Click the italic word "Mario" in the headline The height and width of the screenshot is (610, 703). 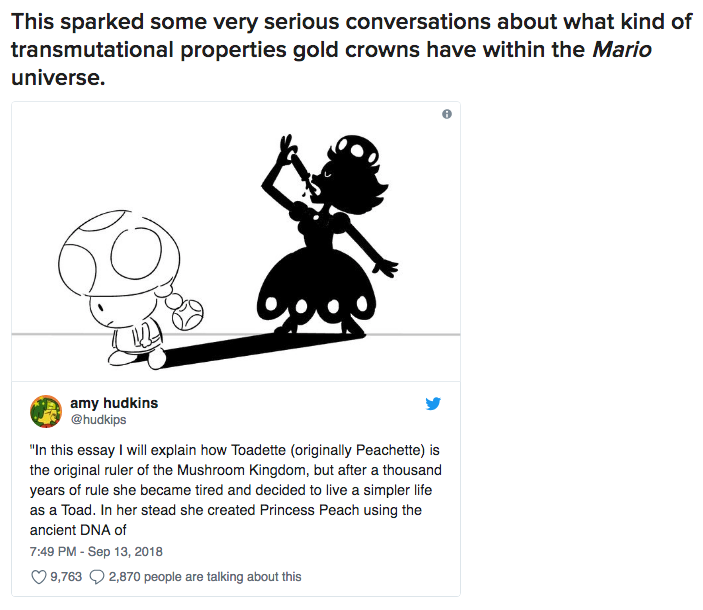coord(621,49)
